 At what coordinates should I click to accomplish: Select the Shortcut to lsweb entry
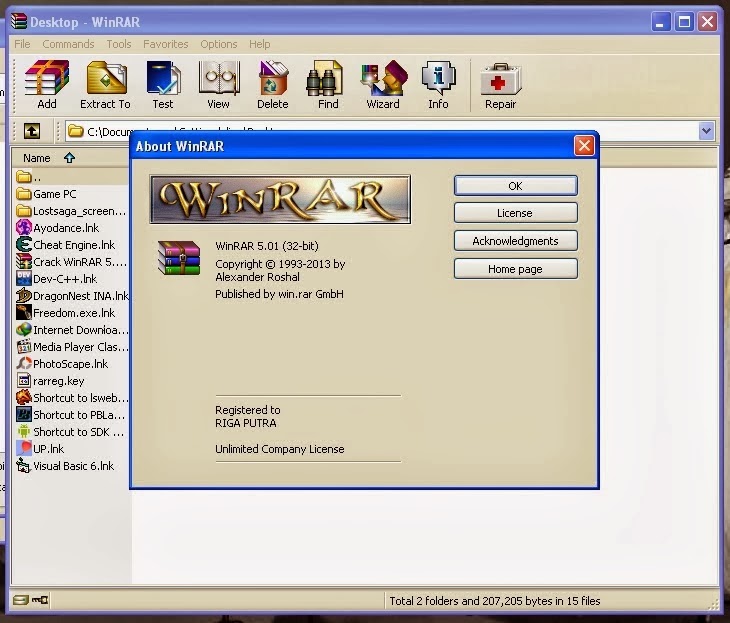(x=72, y=398)
